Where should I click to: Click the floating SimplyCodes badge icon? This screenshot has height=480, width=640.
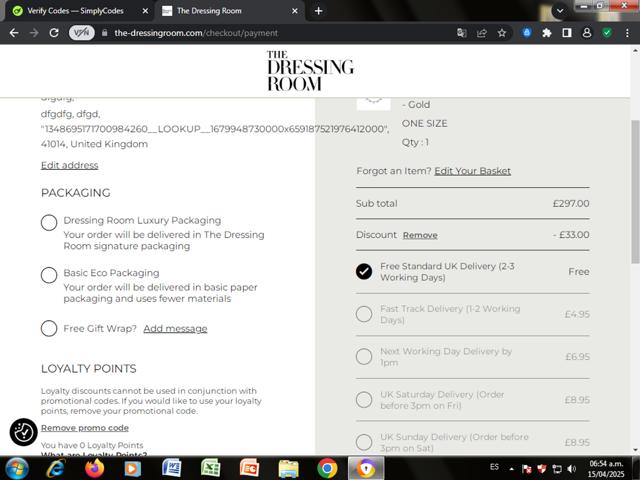click(24, 432)
